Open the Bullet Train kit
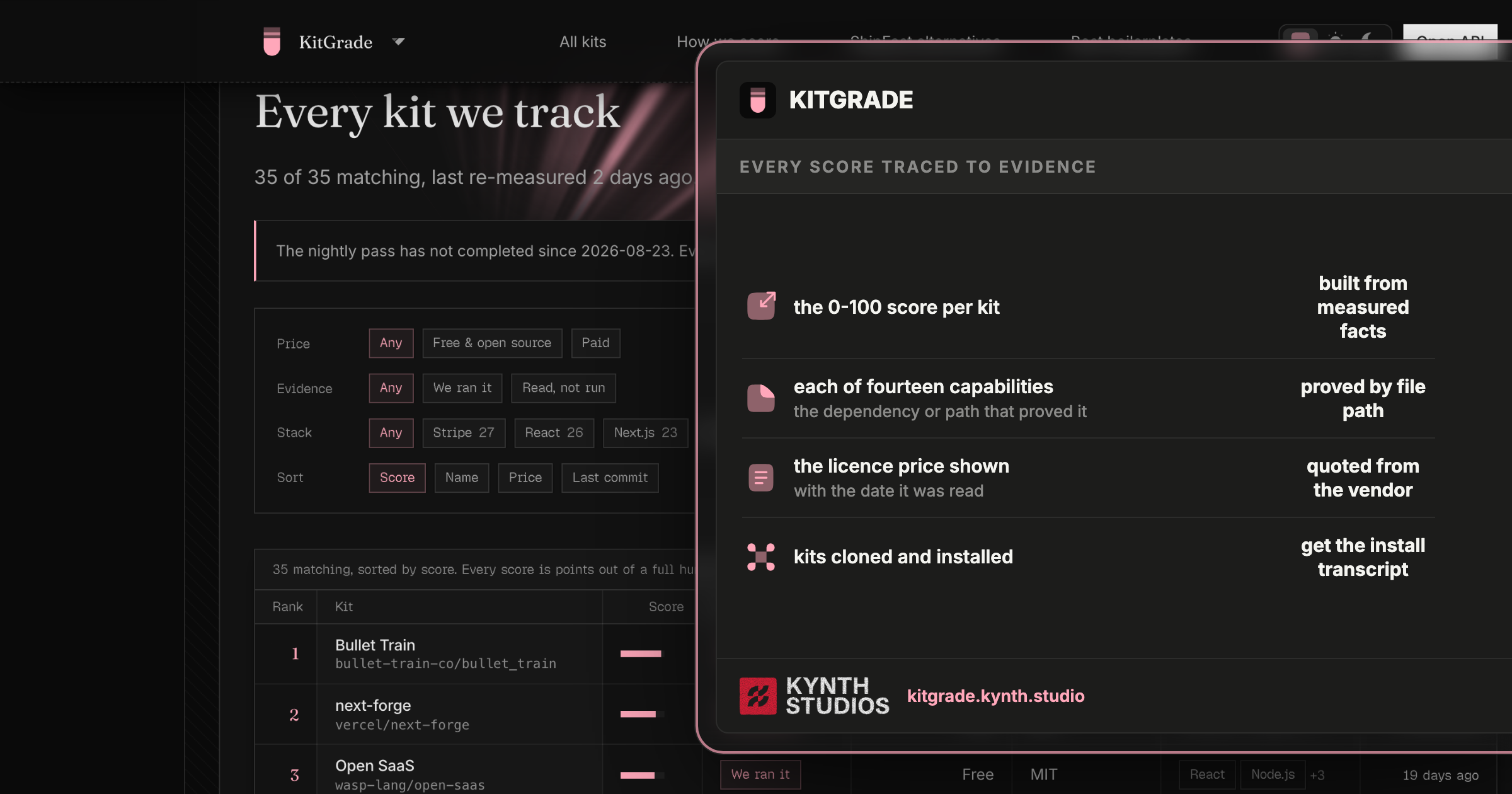This screenshot has width=1512, height=794. [x=375, y=645]
